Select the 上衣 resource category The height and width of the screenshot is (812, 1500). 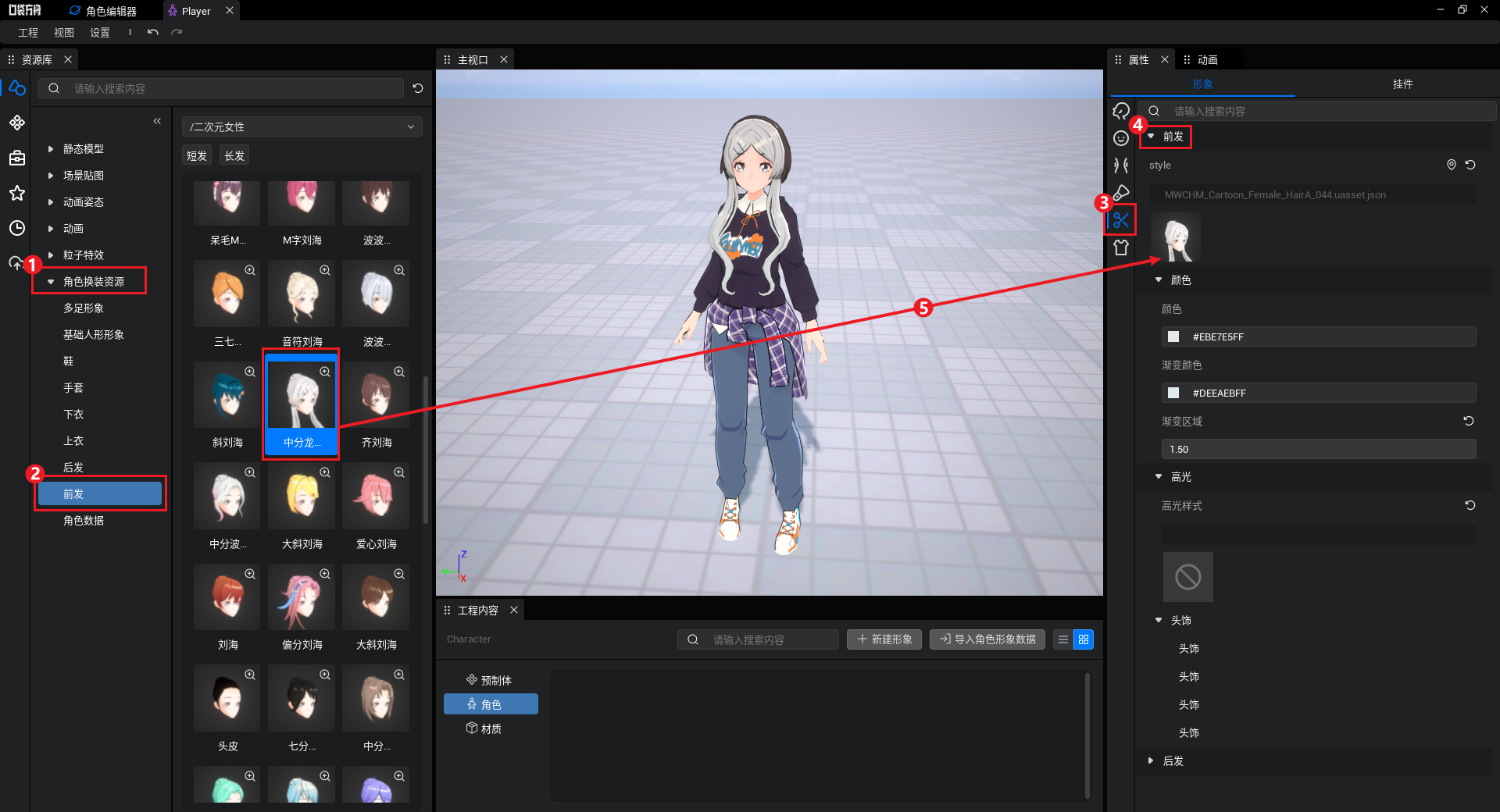[x=73, y=440]
